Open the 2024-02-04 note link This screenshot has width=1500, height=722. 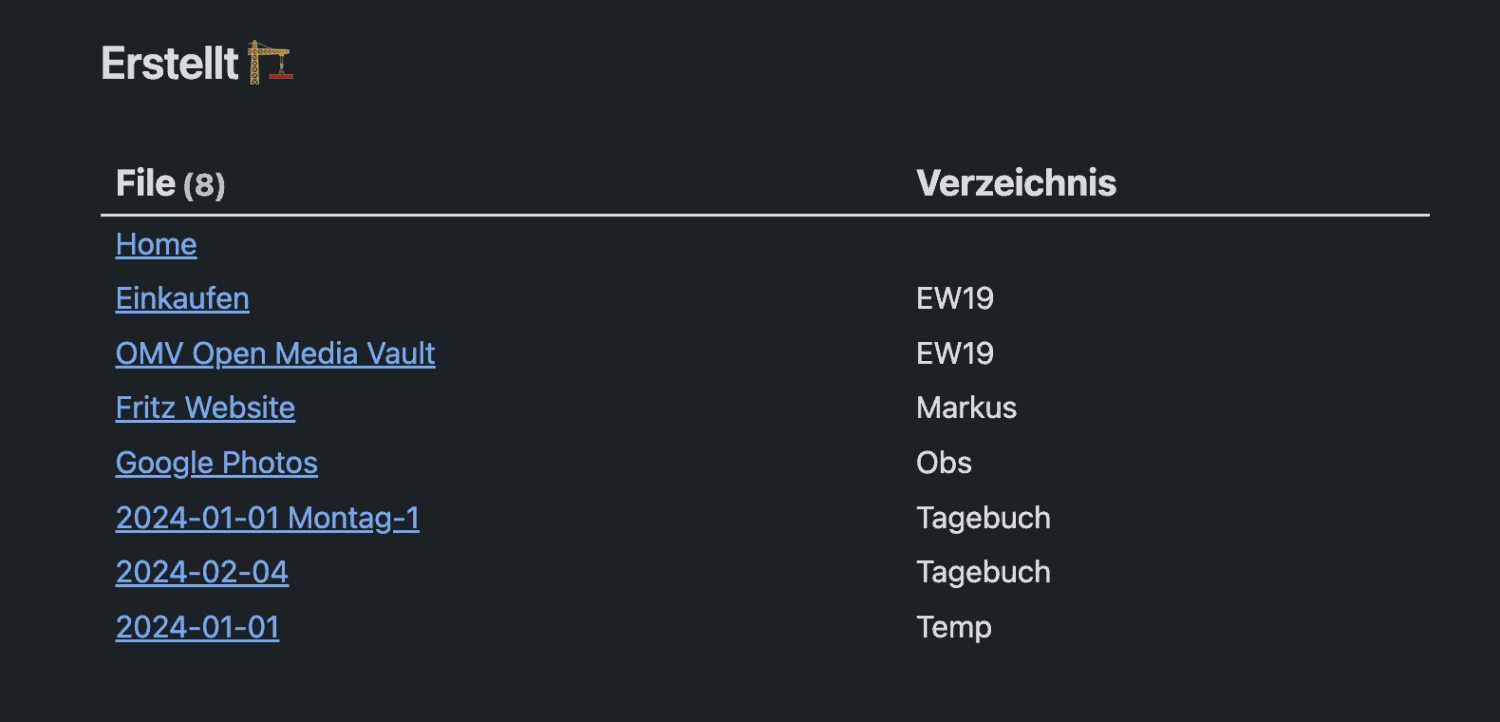point(202,572)
